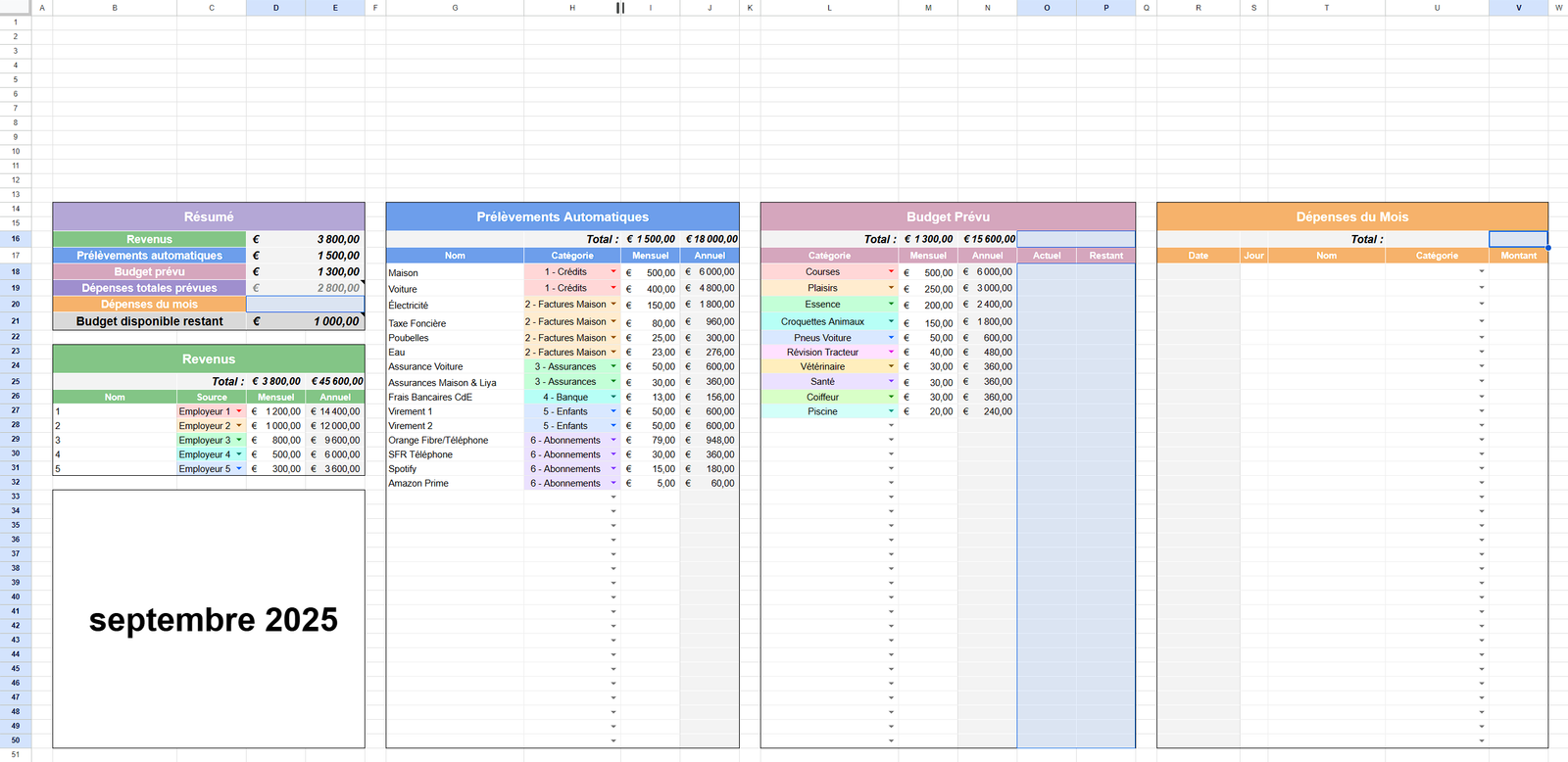Open category dropdown for Amazon Prime row
The height and width of the screenshot is (762, 1568).
[x=613, y=484]
